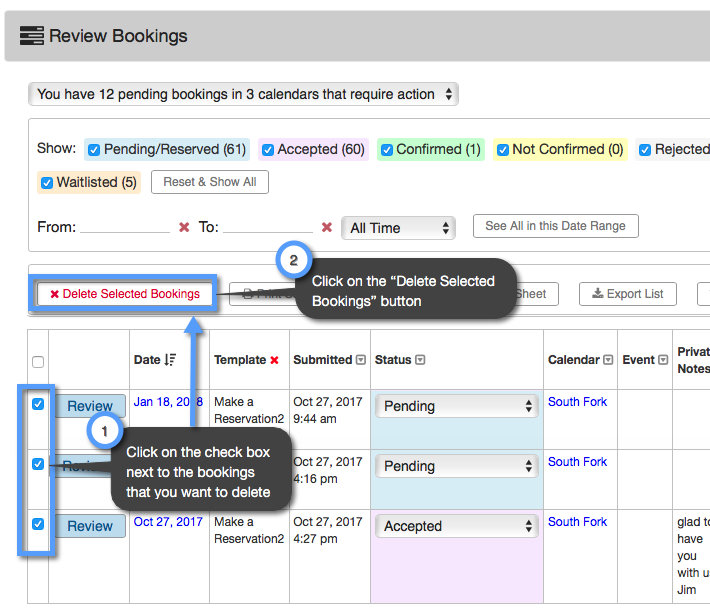Viewport: 710px width, 612px height.
Task: Click the Export List button
Action: (x=628, y=294)
